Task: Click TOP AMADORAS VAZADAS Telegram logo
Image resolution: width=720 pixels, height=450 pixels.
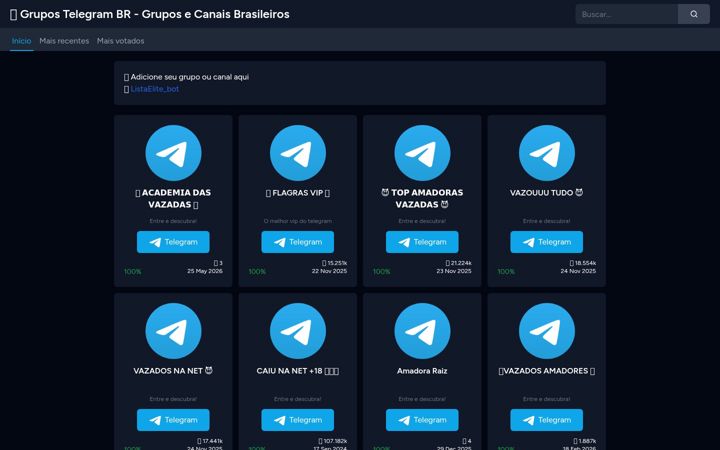Action: [x=422, y=153]
